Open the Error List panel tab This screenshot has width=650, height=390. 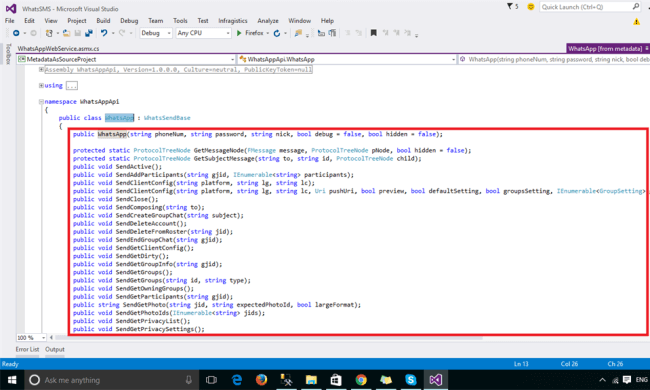click(x=27, y=349)
